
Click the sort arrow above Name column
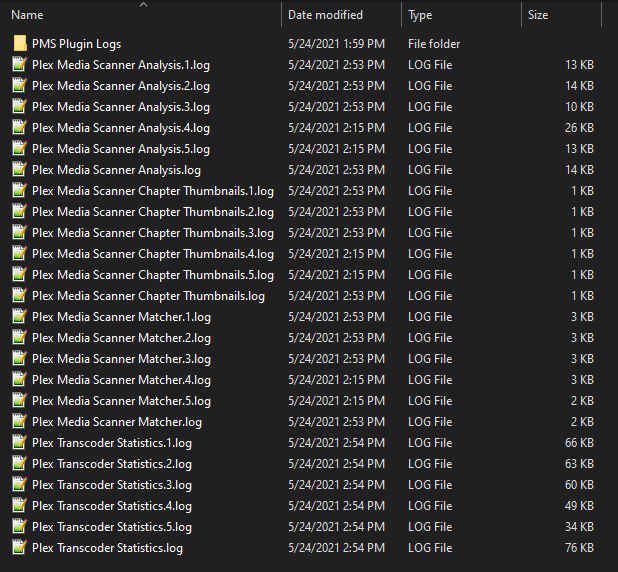pyautogui.click(x=143, y=4)
